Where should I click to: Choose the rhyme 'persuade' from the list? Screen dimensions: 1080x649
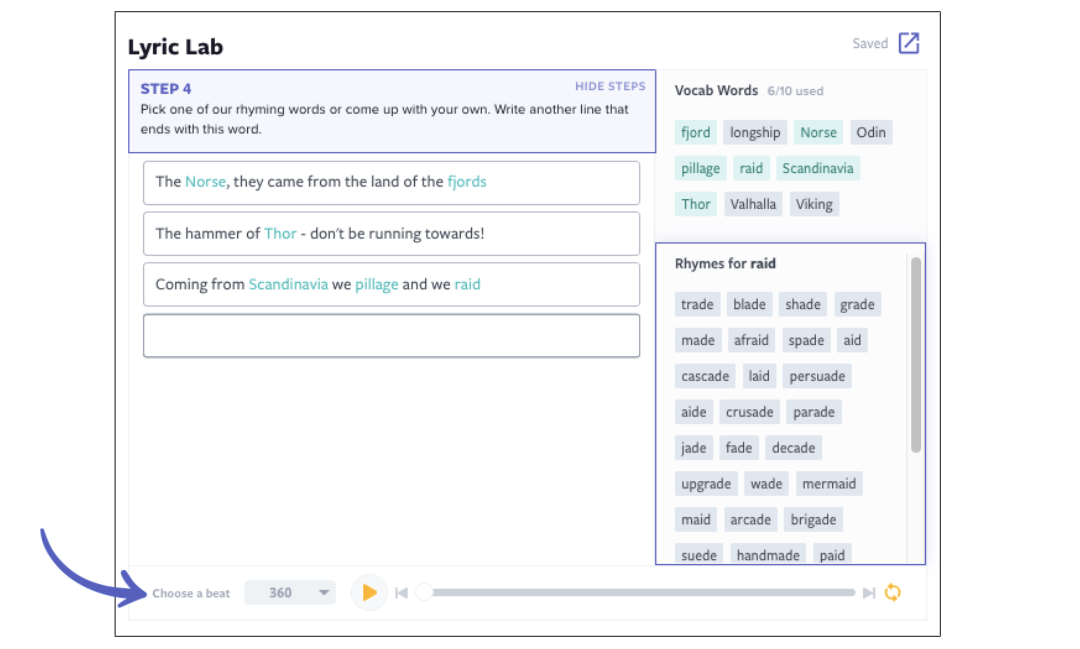click(x=817, y=375)
